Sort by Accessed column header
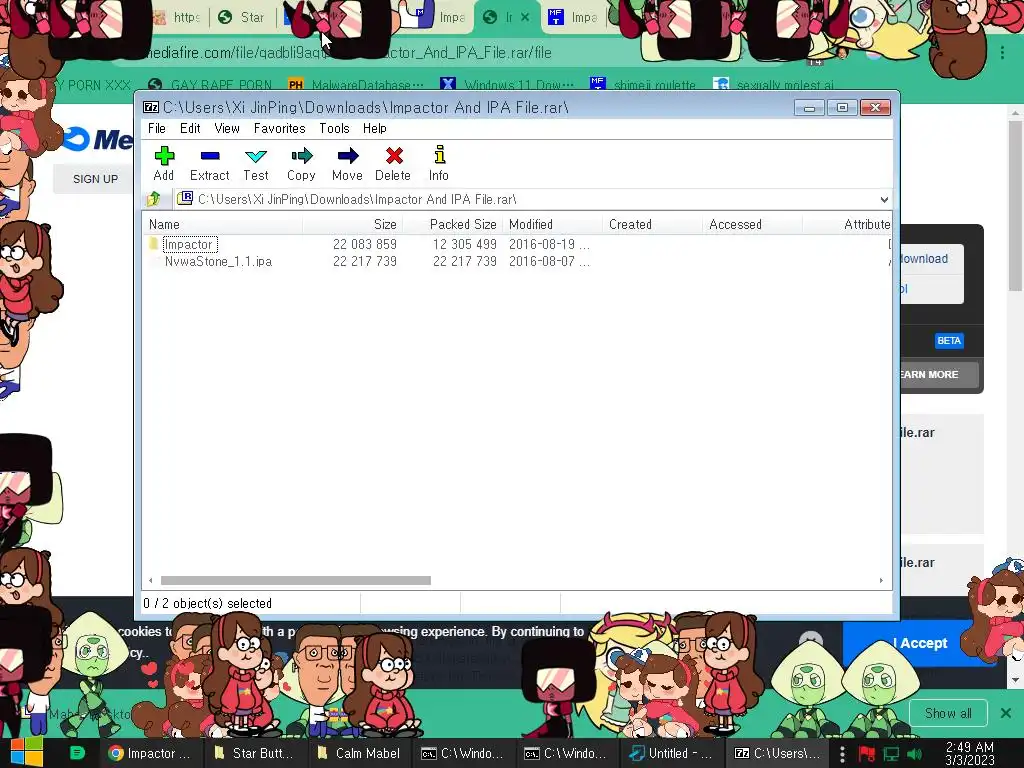The height and width of the screenshot is (768, 1024). pyautogui.click(x=752, y=225)
